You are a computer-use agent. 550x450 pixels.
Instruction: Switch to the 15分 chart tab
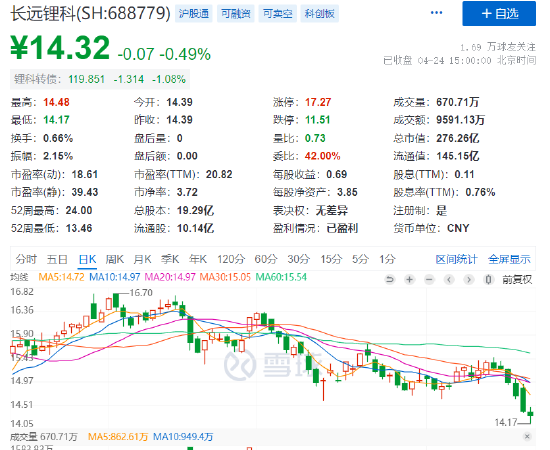click(x=331, y=260)
